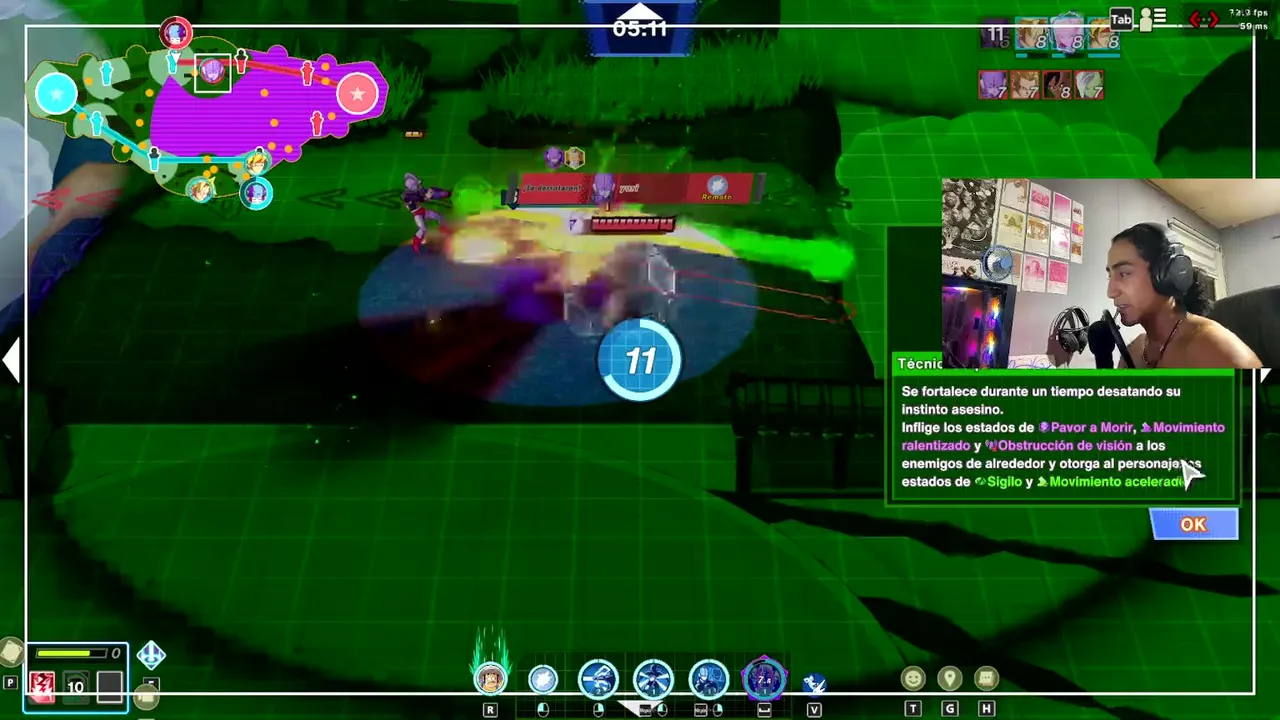
Task: Click the card icon above the P key
Action: [x=11, y=653]
